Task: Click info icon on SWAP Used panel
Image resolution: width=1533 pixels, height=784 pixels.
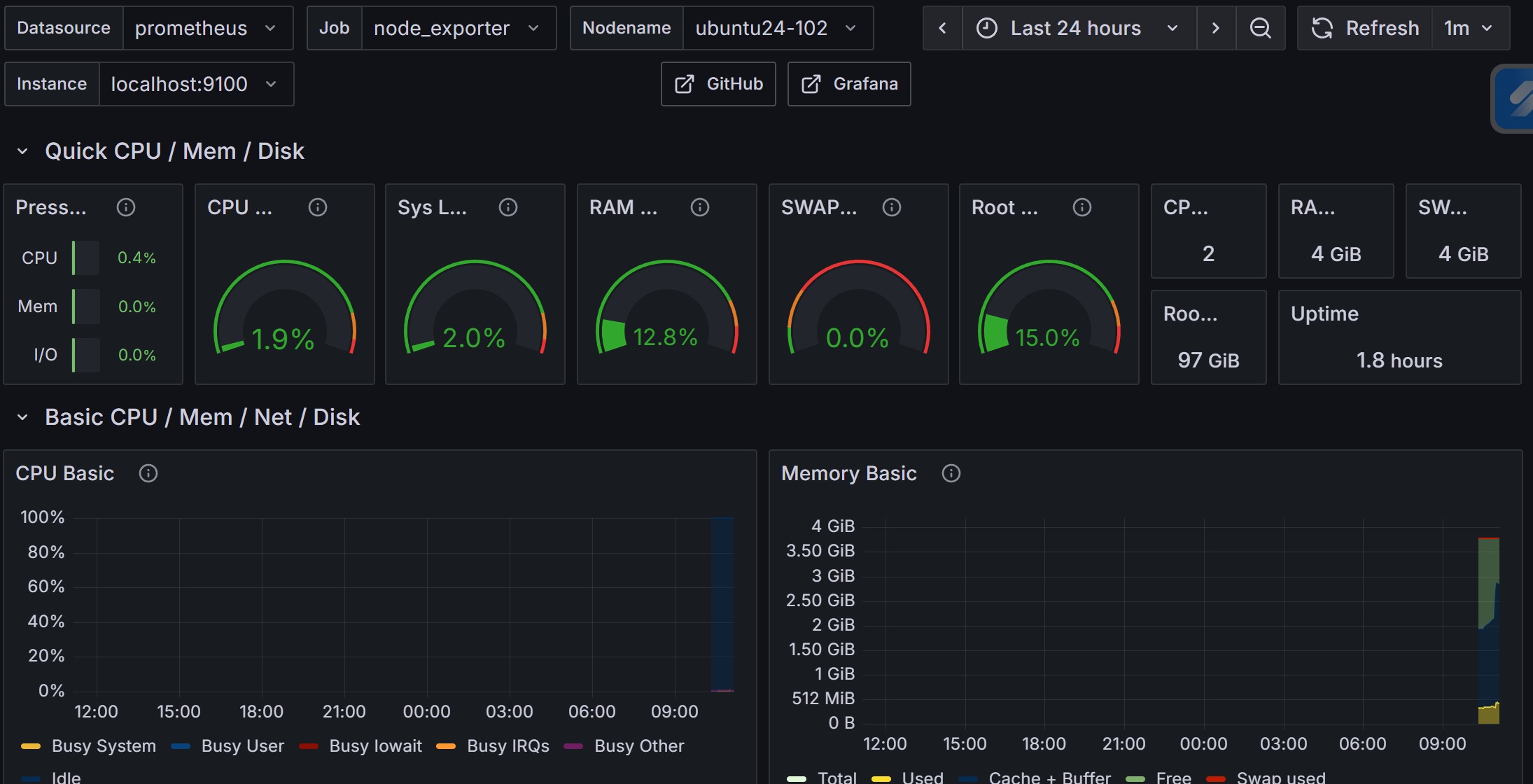Action: point(891,207)
